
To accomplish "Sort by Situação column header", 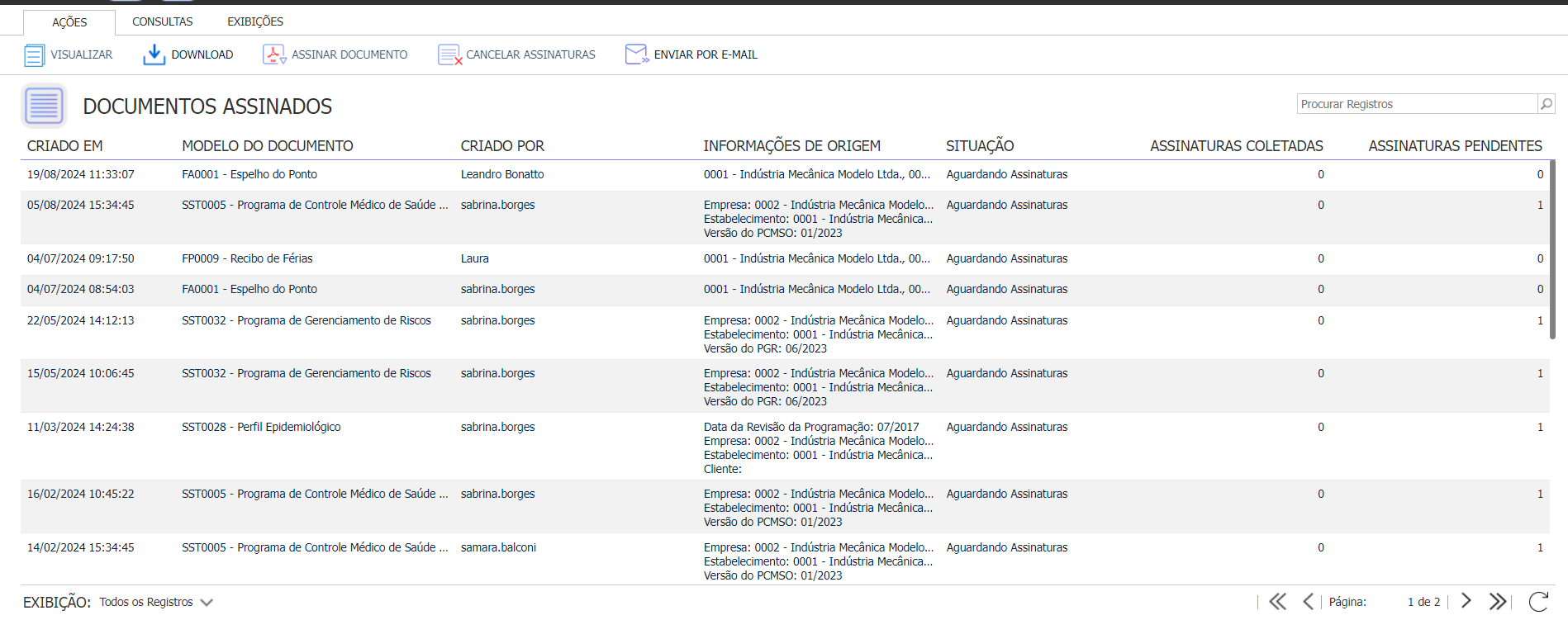I will (980, 146).
